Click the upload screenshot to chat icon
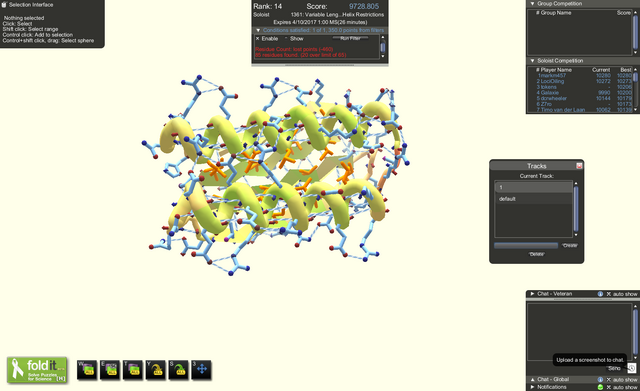The image size is (640, 391). [x=631, y=368]
